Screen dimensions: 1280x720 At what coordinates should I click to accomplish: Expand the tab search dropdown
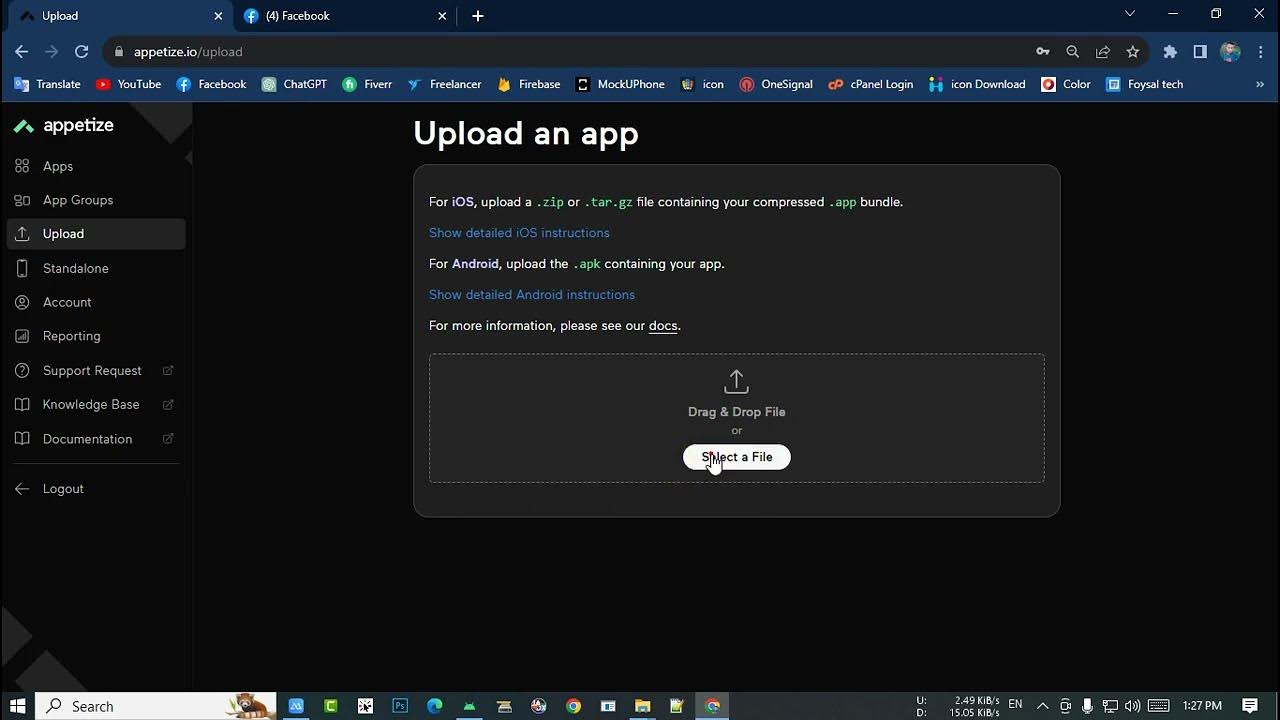click(x=1130, y=14)
